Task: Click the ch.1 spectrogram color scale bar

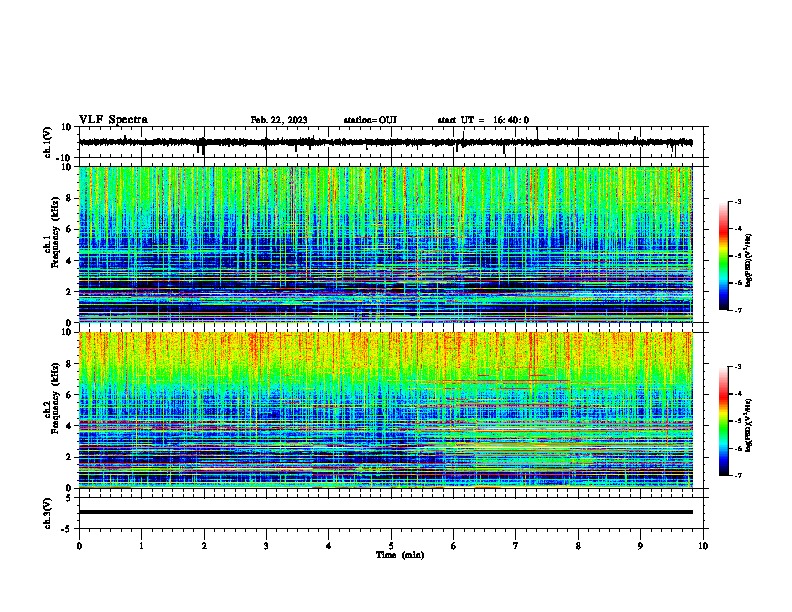Action: point(724,256)
